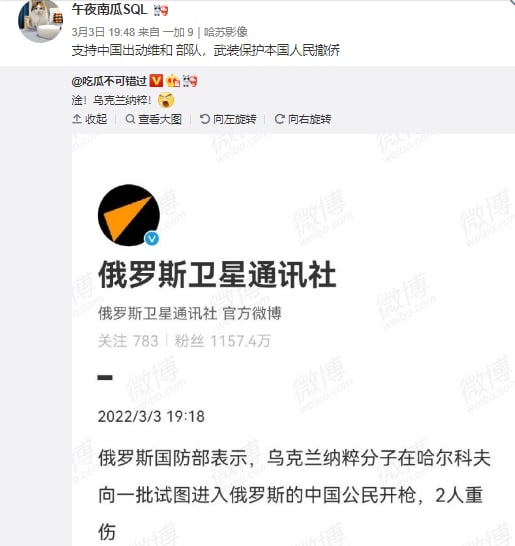Image resolution: width=515 pixels, height=546 pixels.
Task: Open the 哈苏影像 source link
Action: pos(226,32)
